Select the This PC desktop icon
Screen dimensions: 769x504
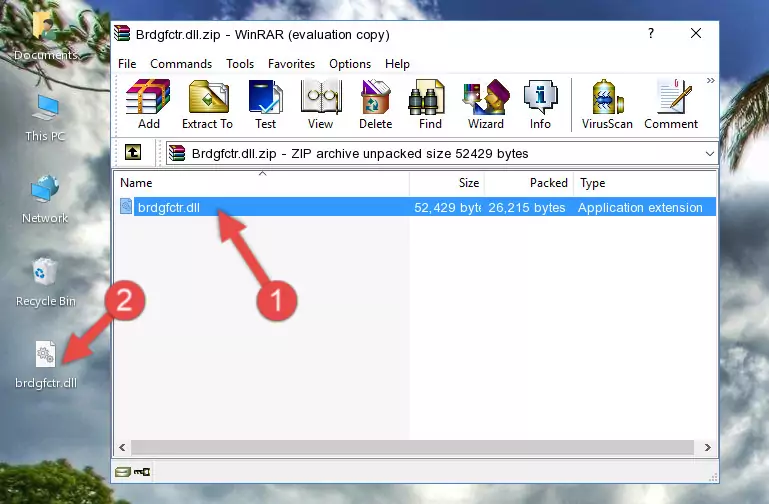[45, 118]
